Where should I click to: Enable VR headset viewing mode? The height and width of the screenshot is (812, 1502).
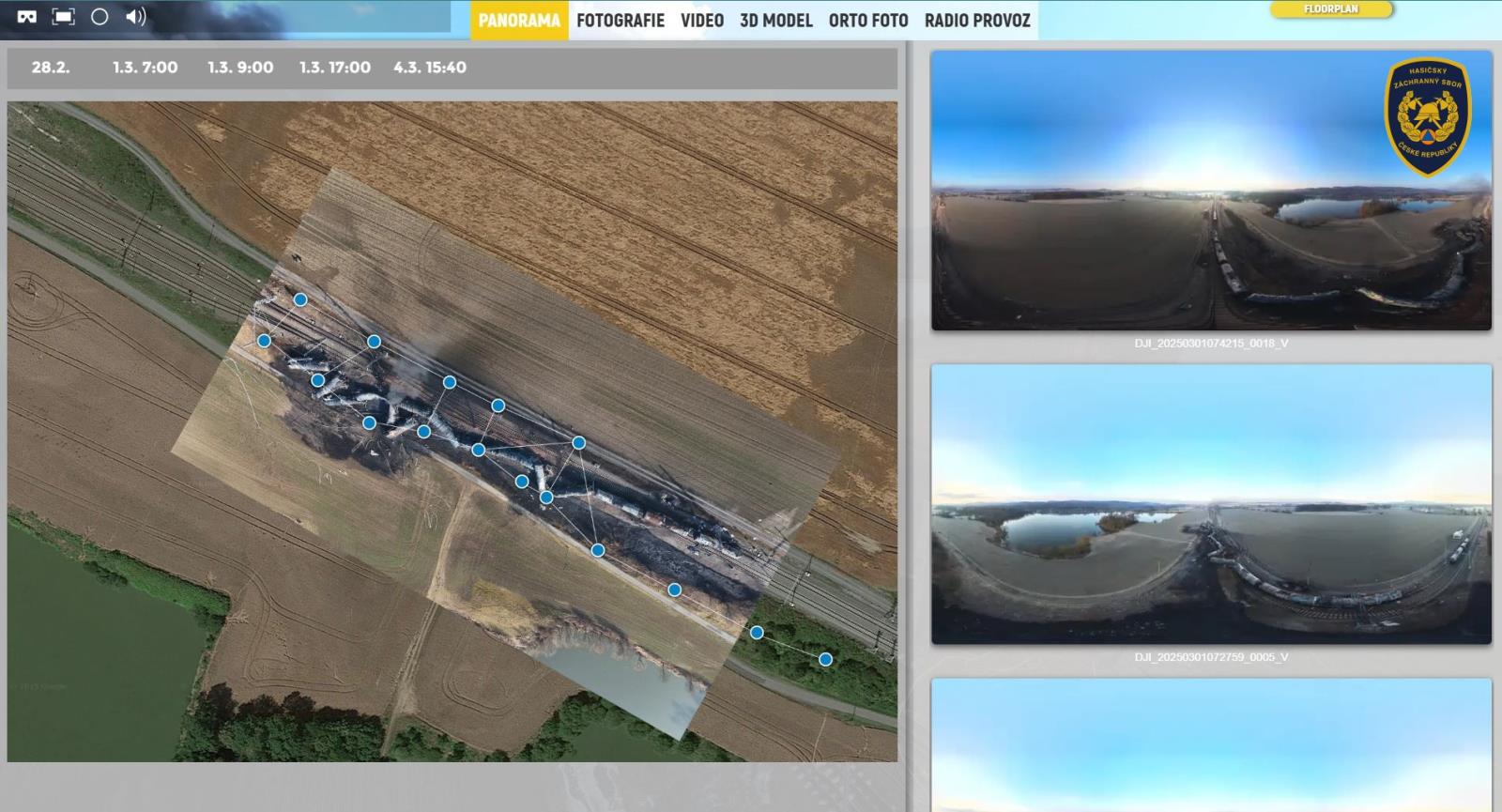[27, 17]
